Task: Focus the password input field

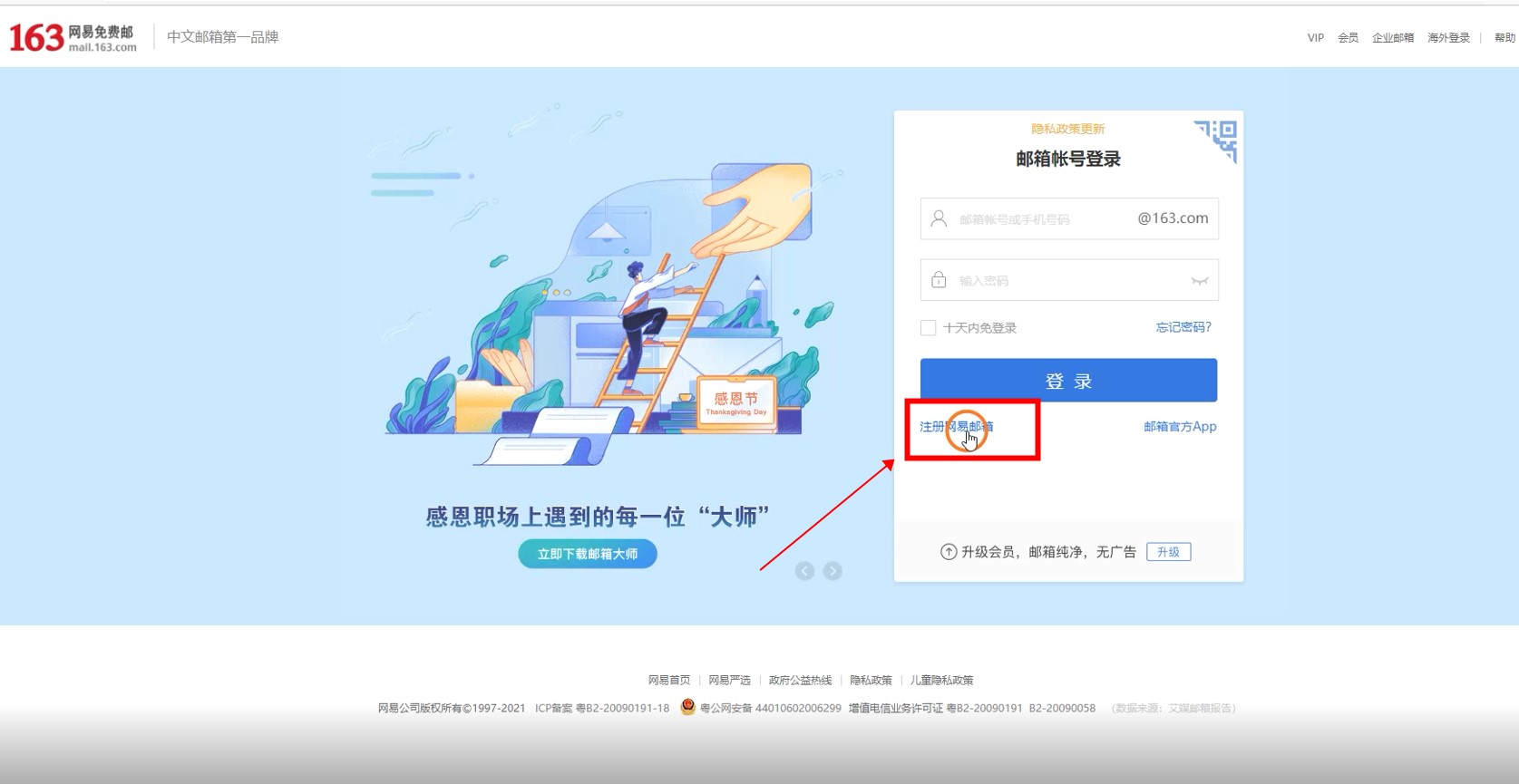Action: tap(1070, 281)
